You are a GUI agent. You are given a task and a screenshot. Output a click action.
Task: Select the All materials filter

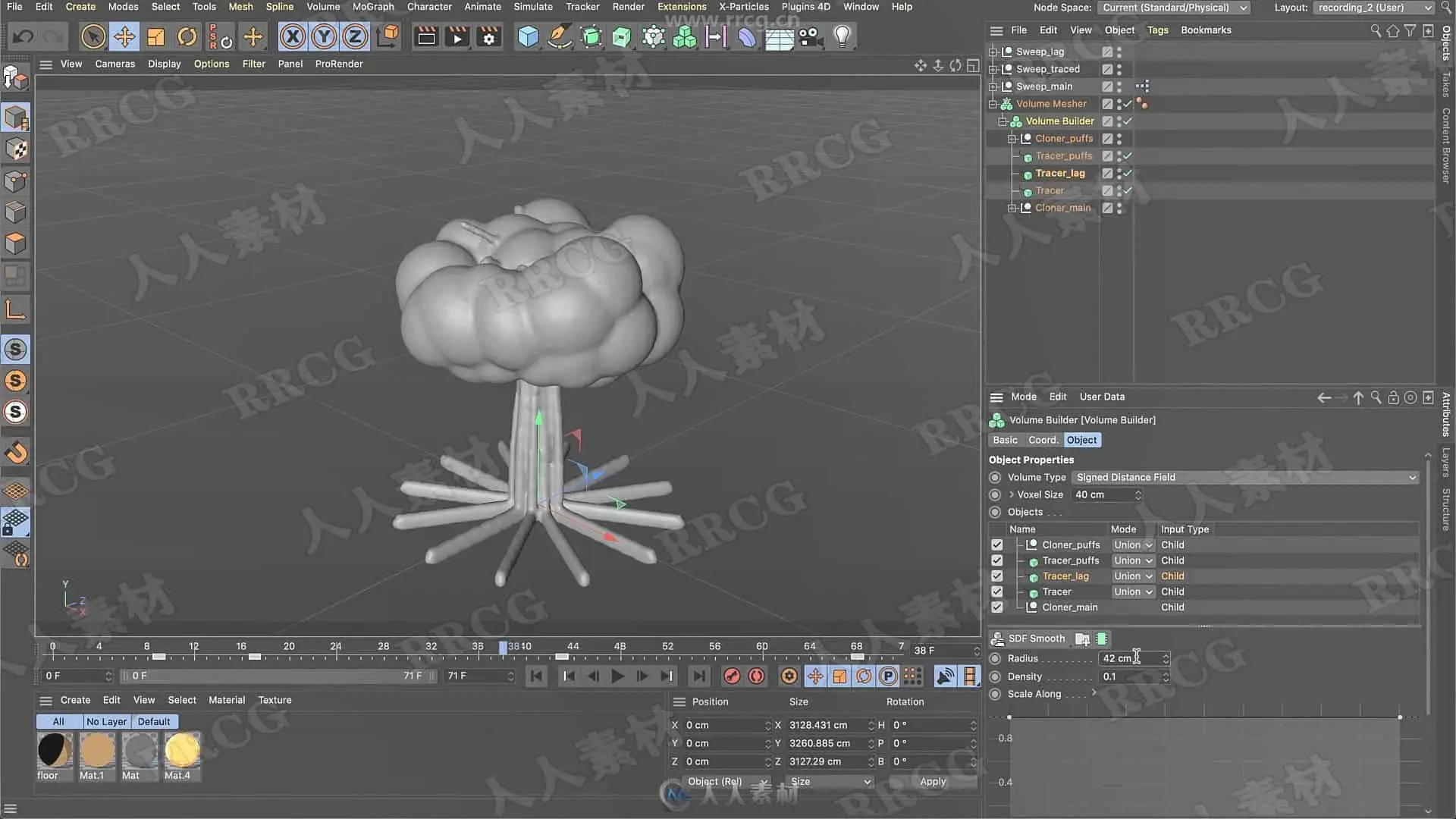tap(58, 721)
